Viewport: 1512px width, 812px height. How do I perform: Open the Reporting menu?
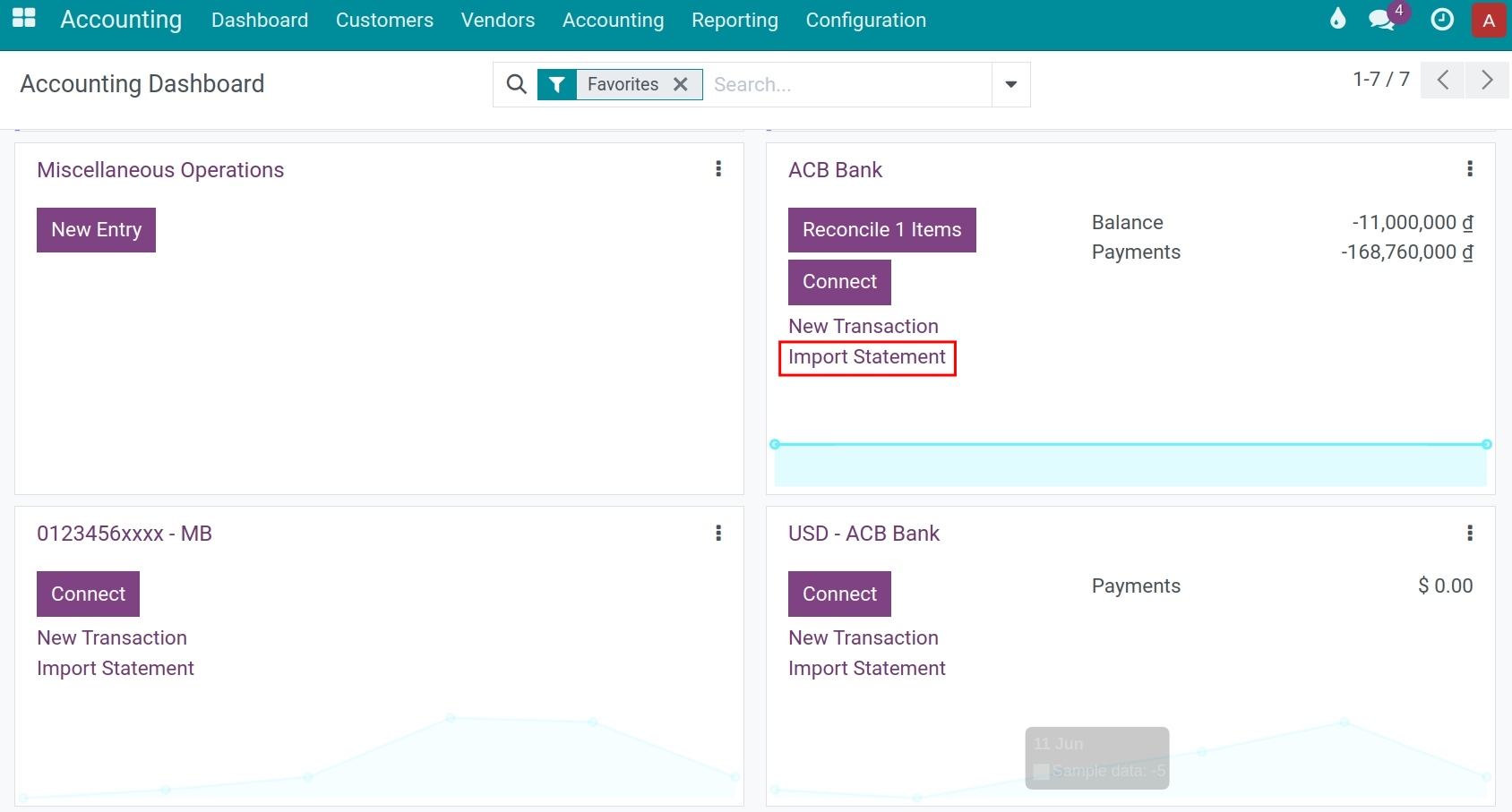[x=735, y=20]
